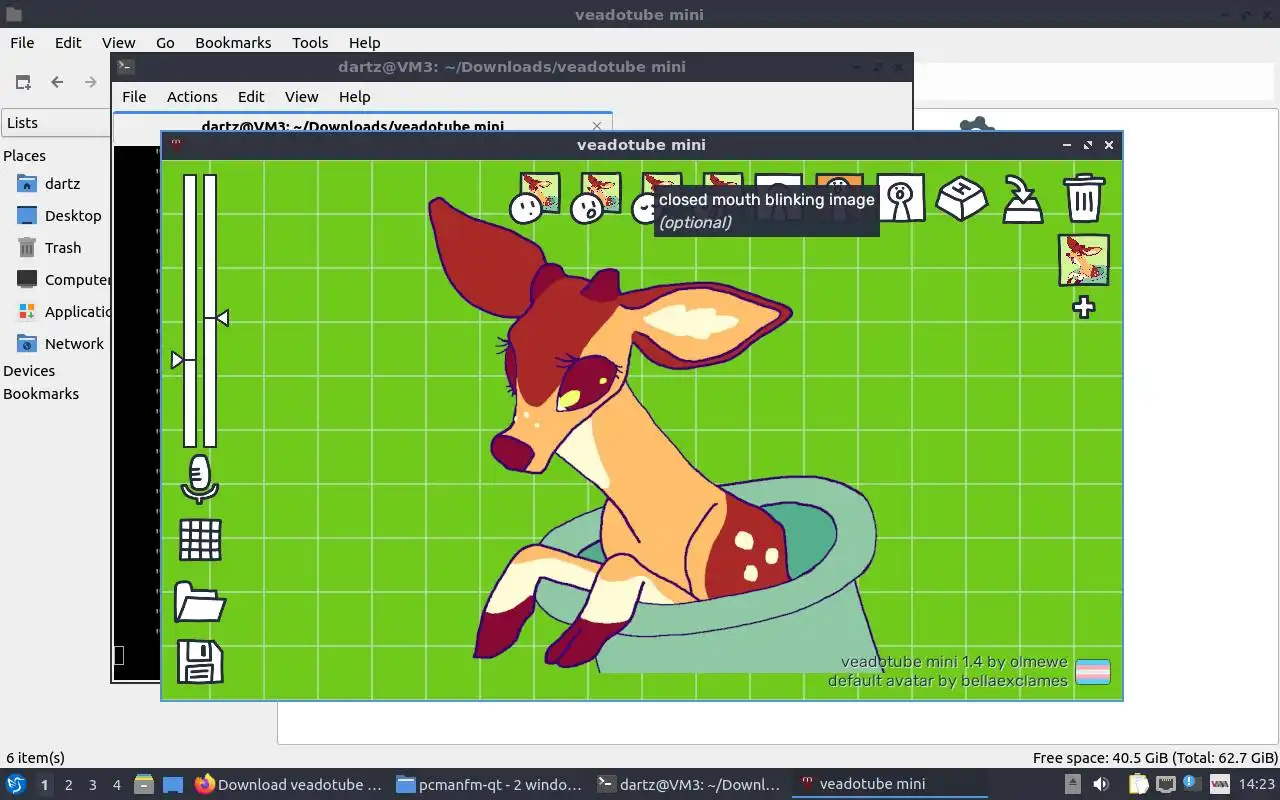Open the keyhole figure effects icon
Viewport: 1280px width, 800px height.
[x=901, y=197]
